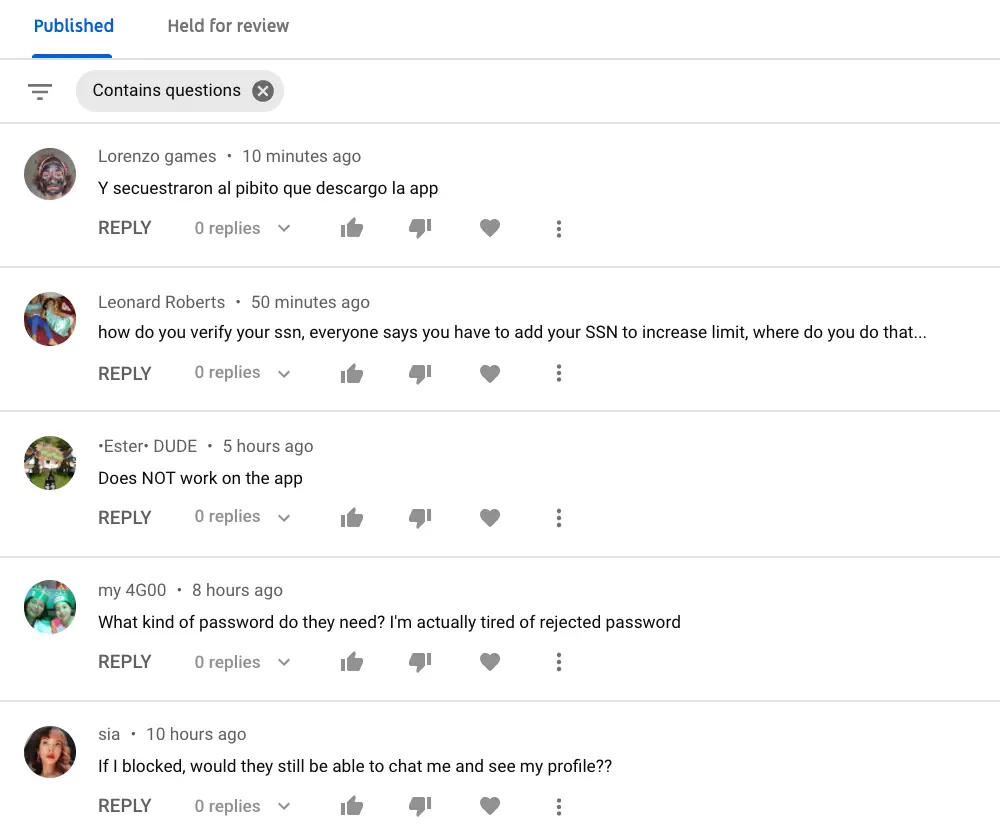
Task: Switch to the Held for review tab
Action: [228, 26]
